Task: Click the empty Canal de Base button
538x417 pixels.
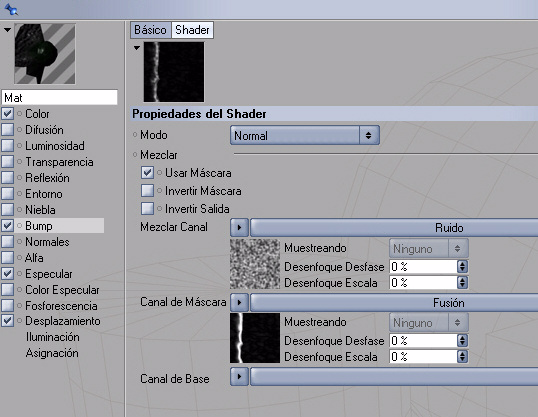Action: pyautogui.click(x=394, y=377)
